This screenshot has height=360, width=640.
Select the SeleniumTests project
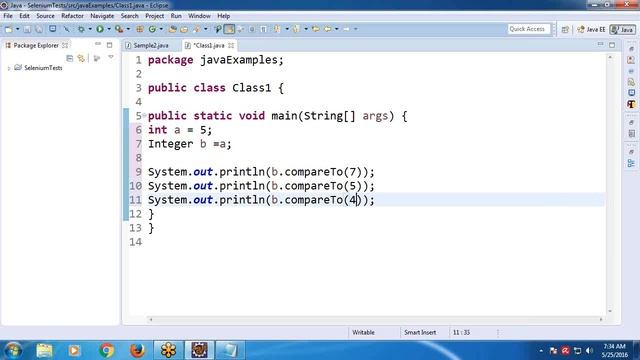pyautogui.click(x=43, y=68)
